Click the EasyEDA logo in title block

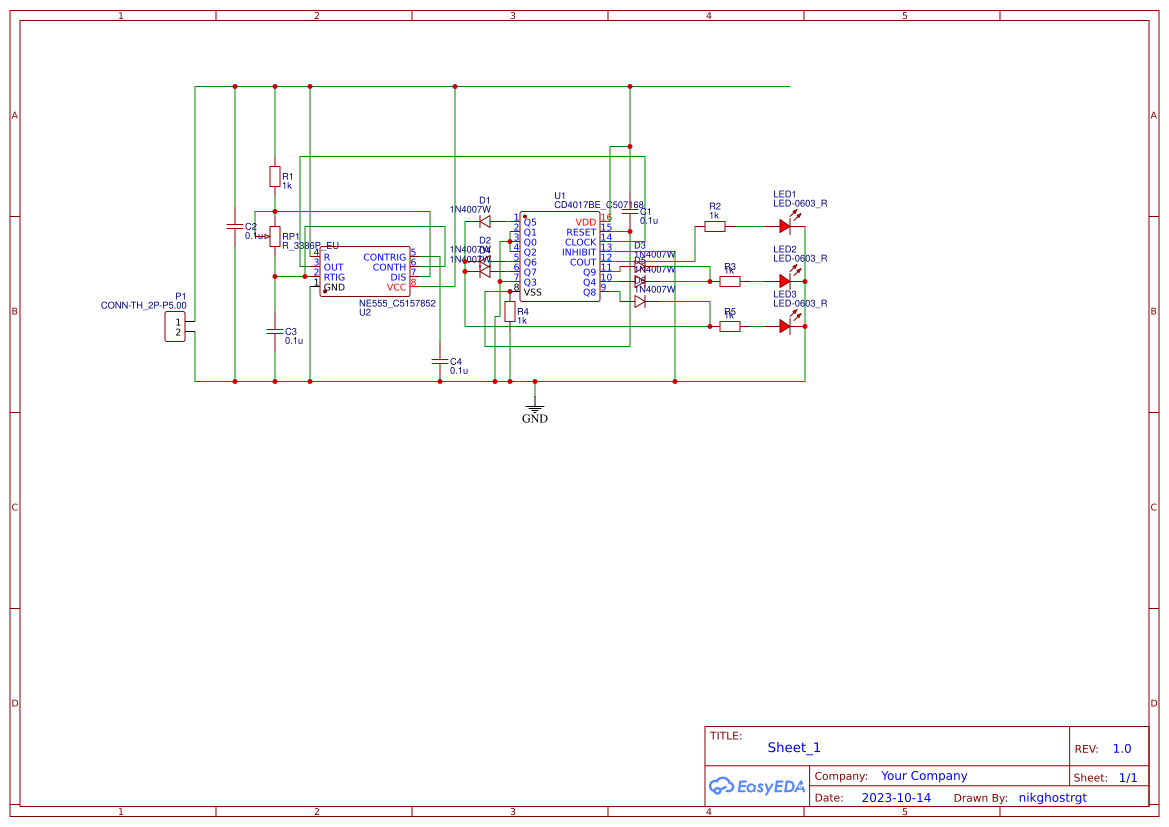coord(756,786)
